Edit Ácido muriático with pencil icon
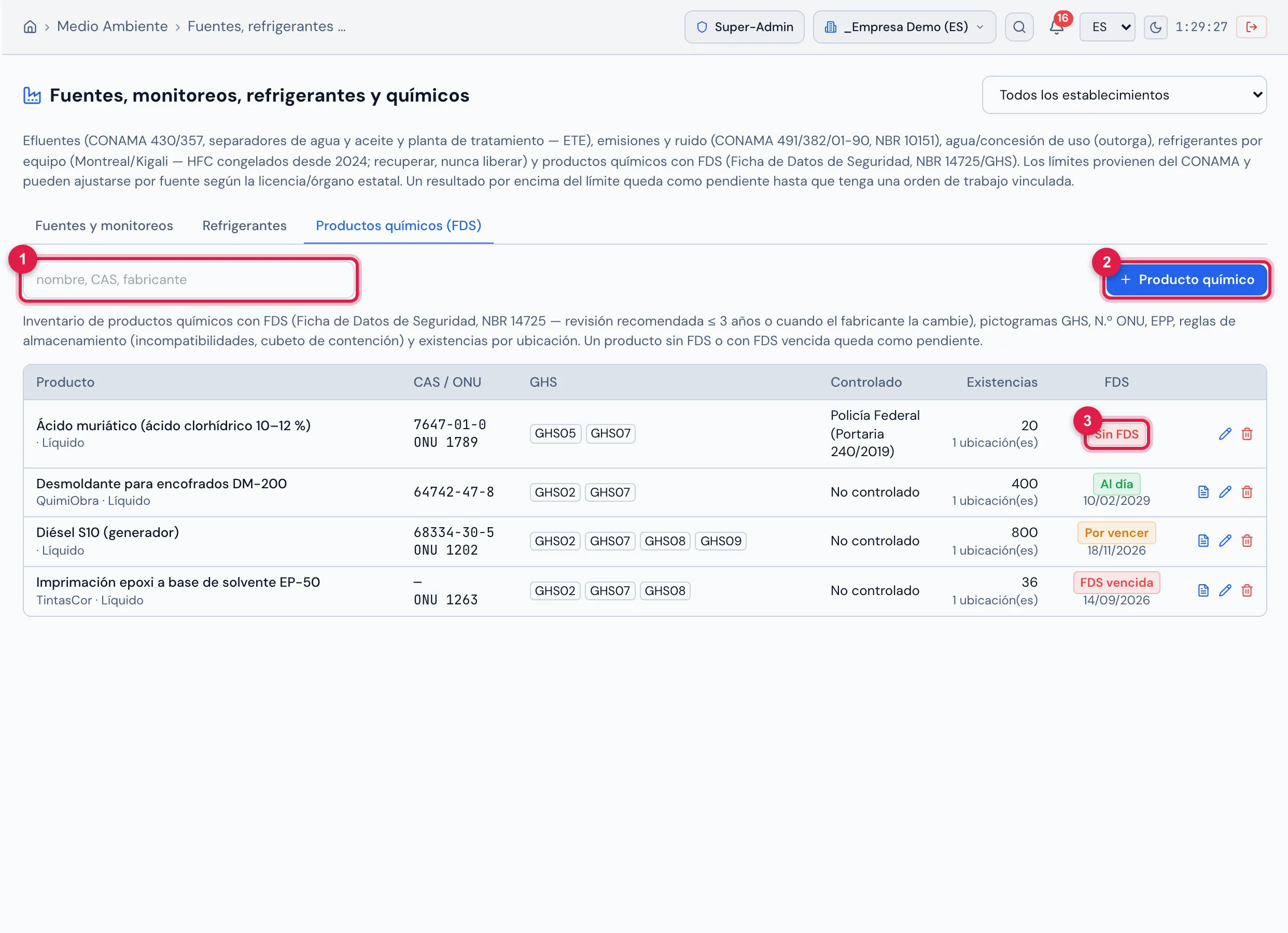 pyautogui.click(x=1225, y=434)
